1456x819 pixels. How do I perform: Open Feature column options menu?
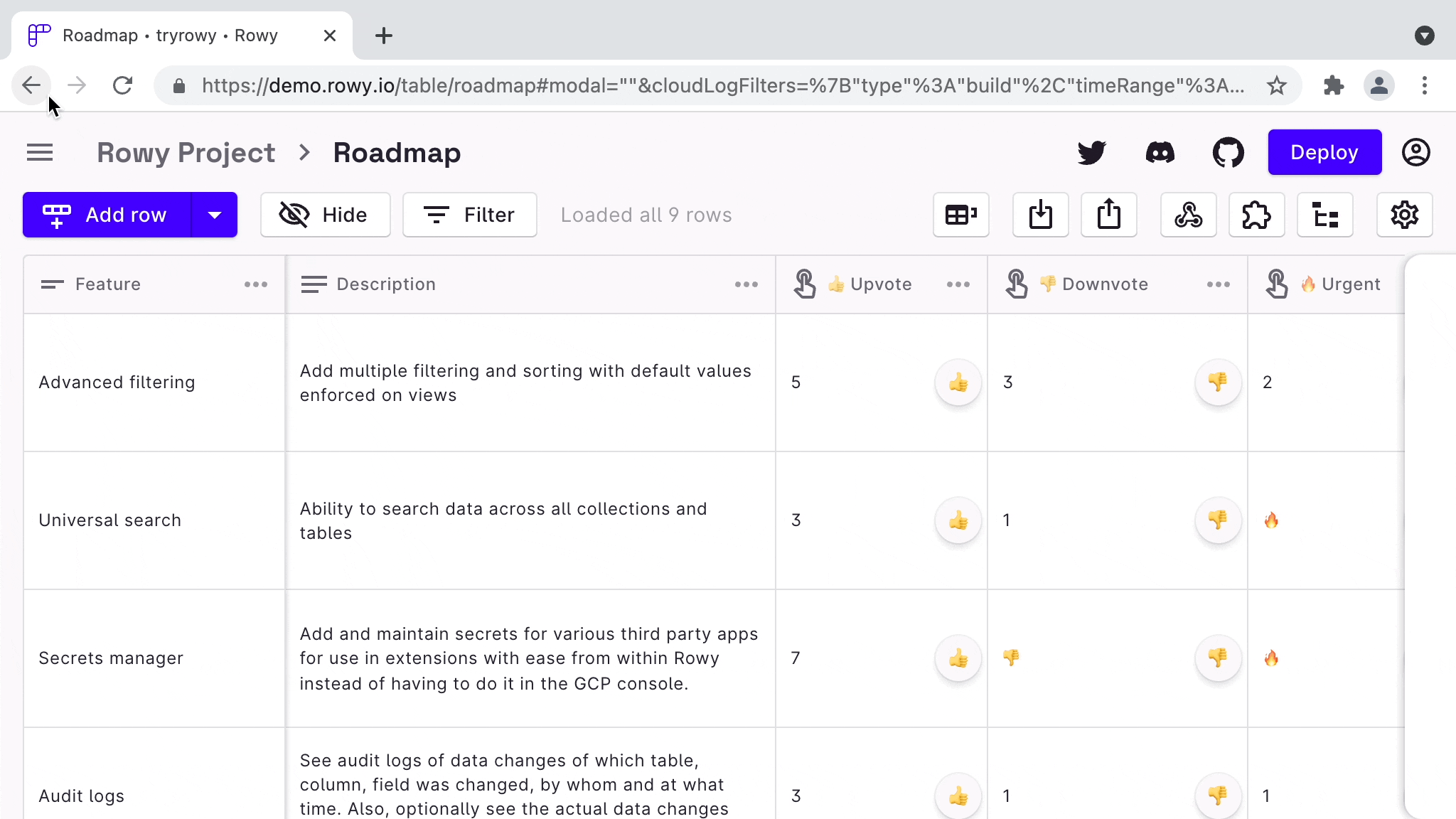[256, 284]
